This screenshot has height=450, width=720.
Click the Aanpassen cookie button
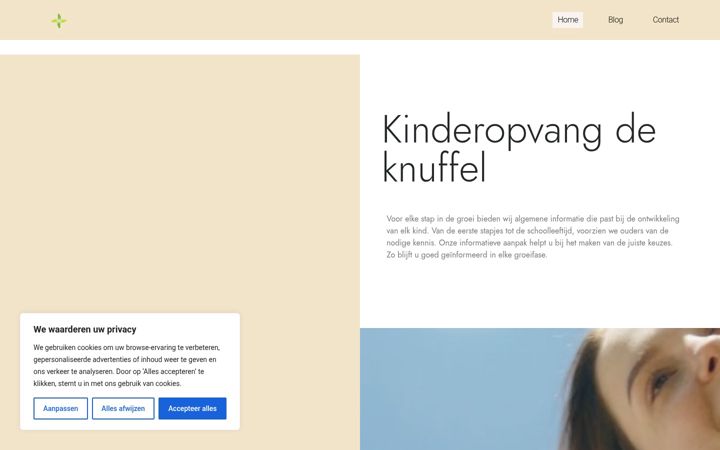tap(61, 408)
